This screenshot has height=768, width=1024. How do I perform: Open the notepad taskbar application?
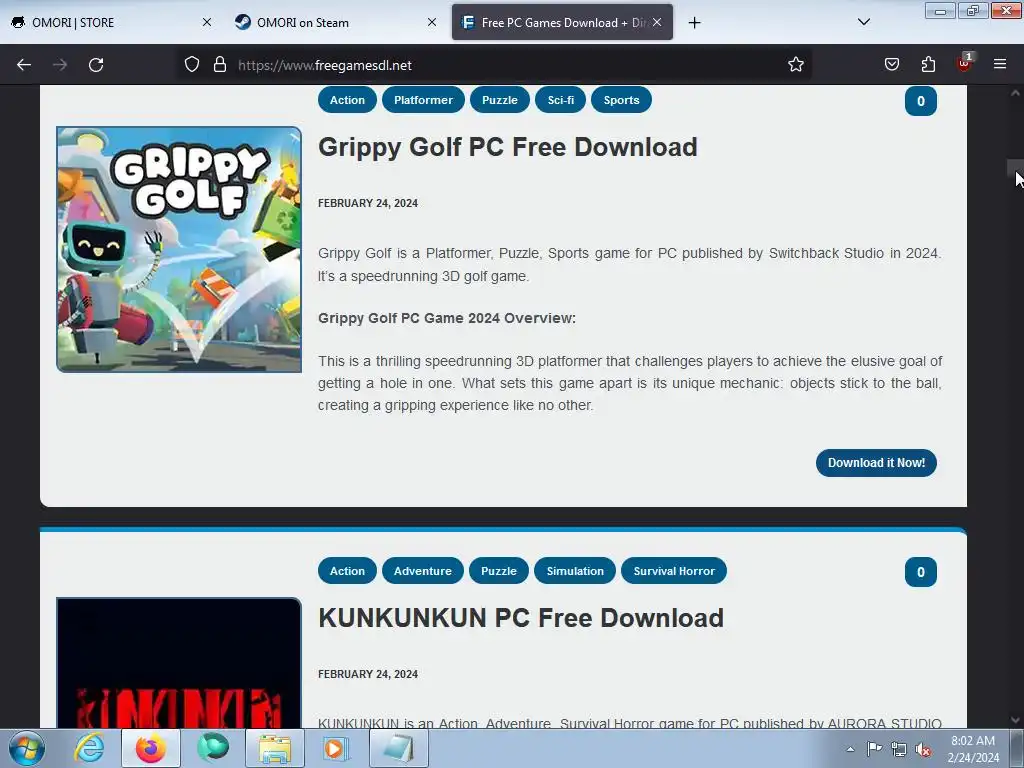click(x=399, y=748)
